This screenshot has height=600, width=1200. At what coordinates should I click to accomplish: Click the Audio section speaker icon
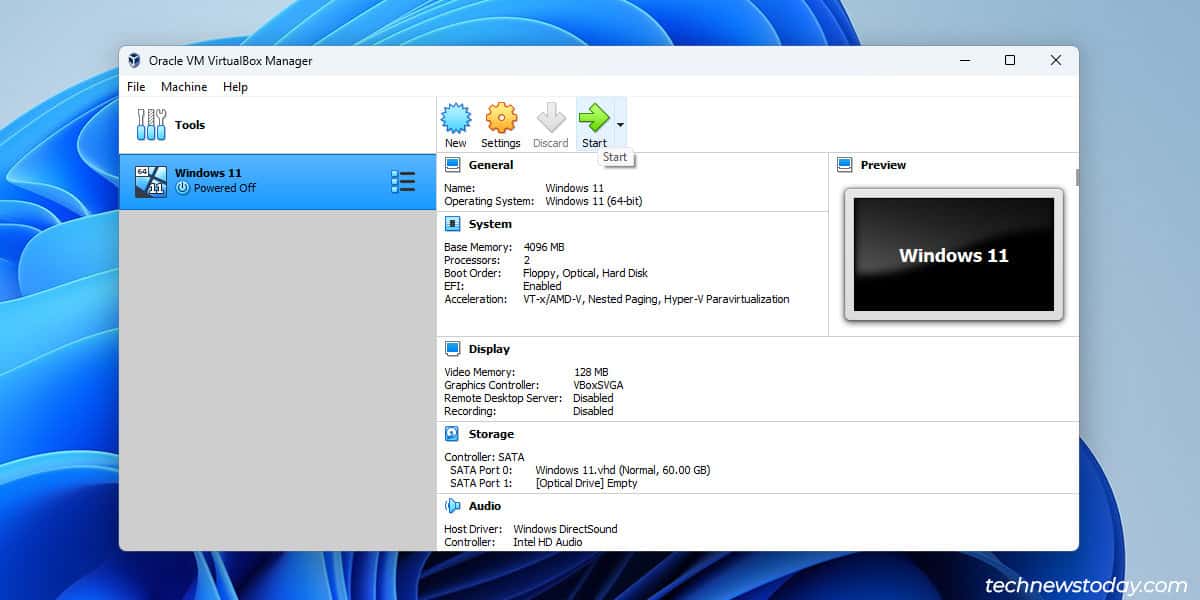pyautogui.click(x=453, y=506)
